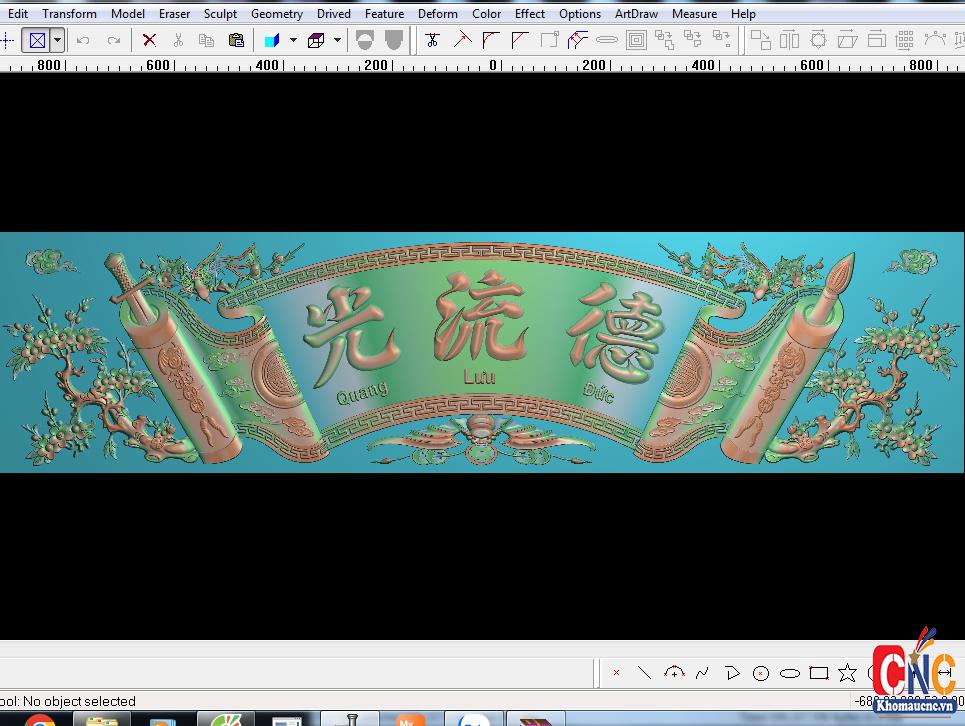Select the polyline drawing tool

click(732, 673)
